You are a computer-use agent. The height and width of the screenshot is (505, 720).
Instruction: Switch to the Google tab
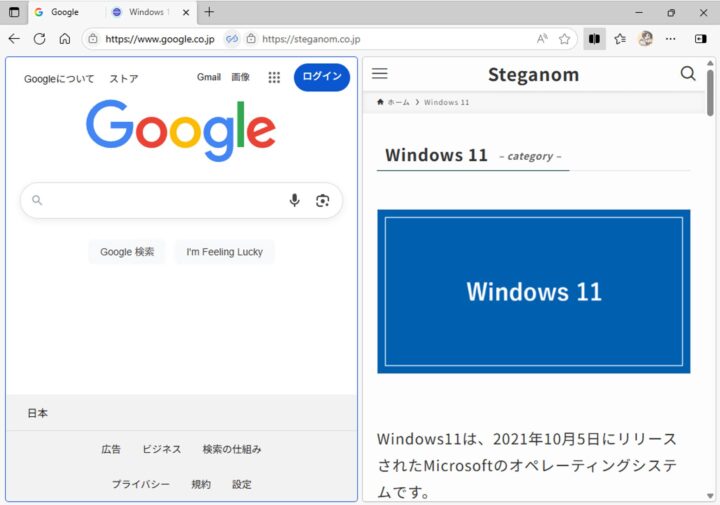point(64,12)
